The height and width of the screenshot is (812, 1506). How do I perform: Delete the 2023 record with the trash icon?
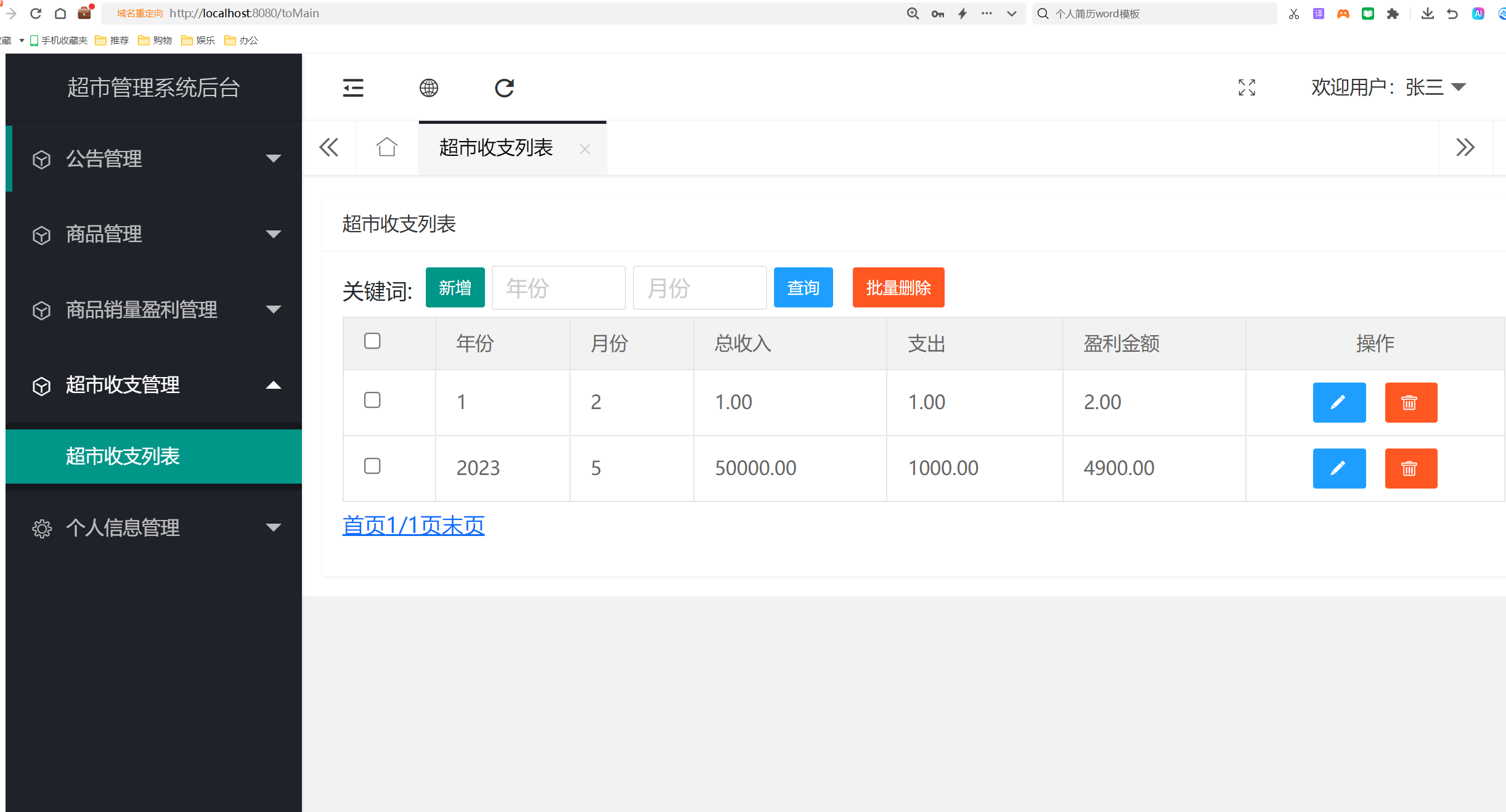click(x=1411, y=468)
